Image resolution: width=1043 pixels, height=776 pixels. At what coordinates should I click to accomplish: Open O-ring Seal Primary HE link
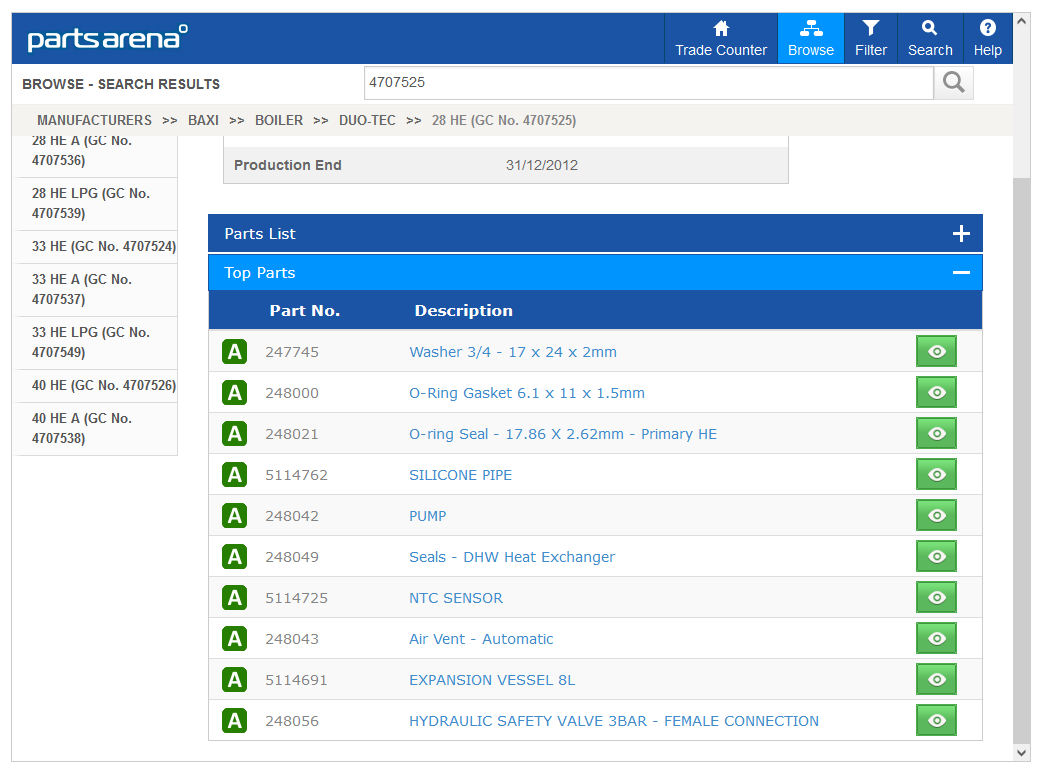coord(563,434)
